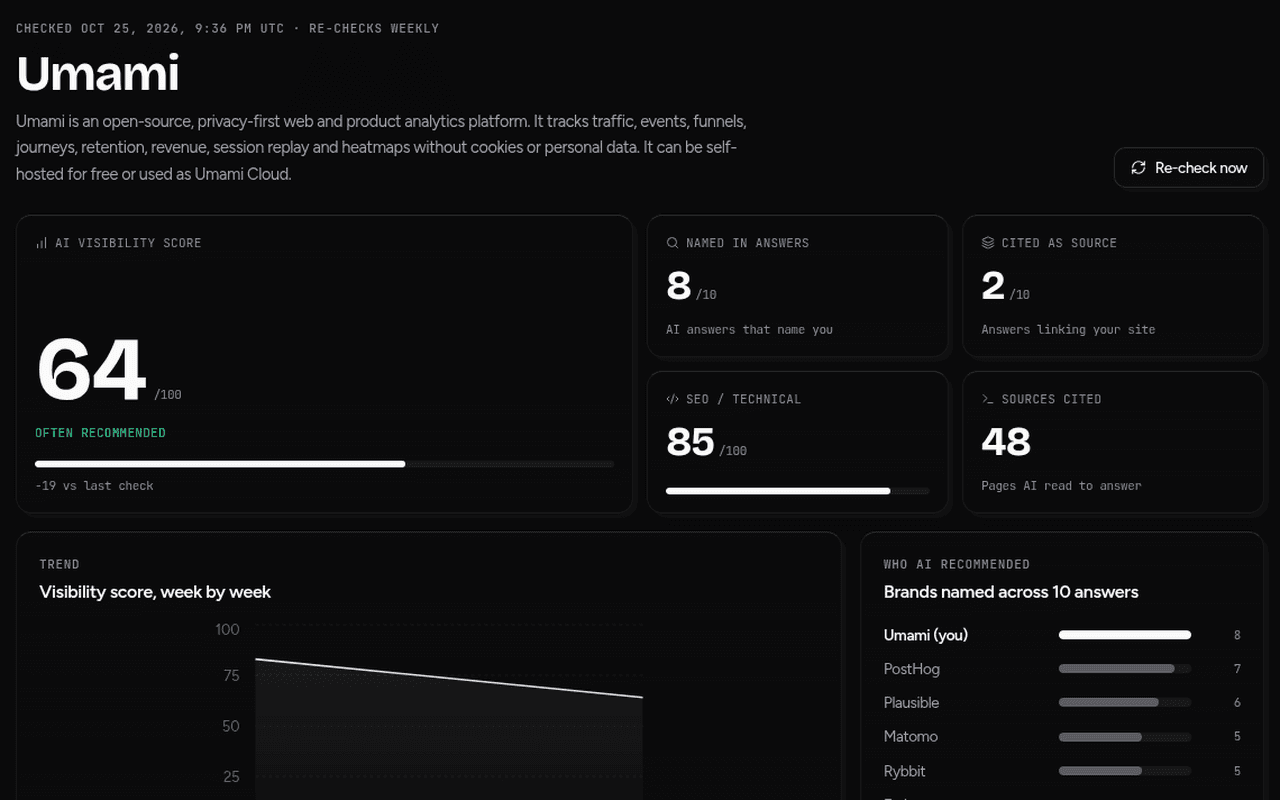Viewport: 1280px width, 800px height.
Task: Click the SEO / Technical progress bar
Action: pos(797,491)
